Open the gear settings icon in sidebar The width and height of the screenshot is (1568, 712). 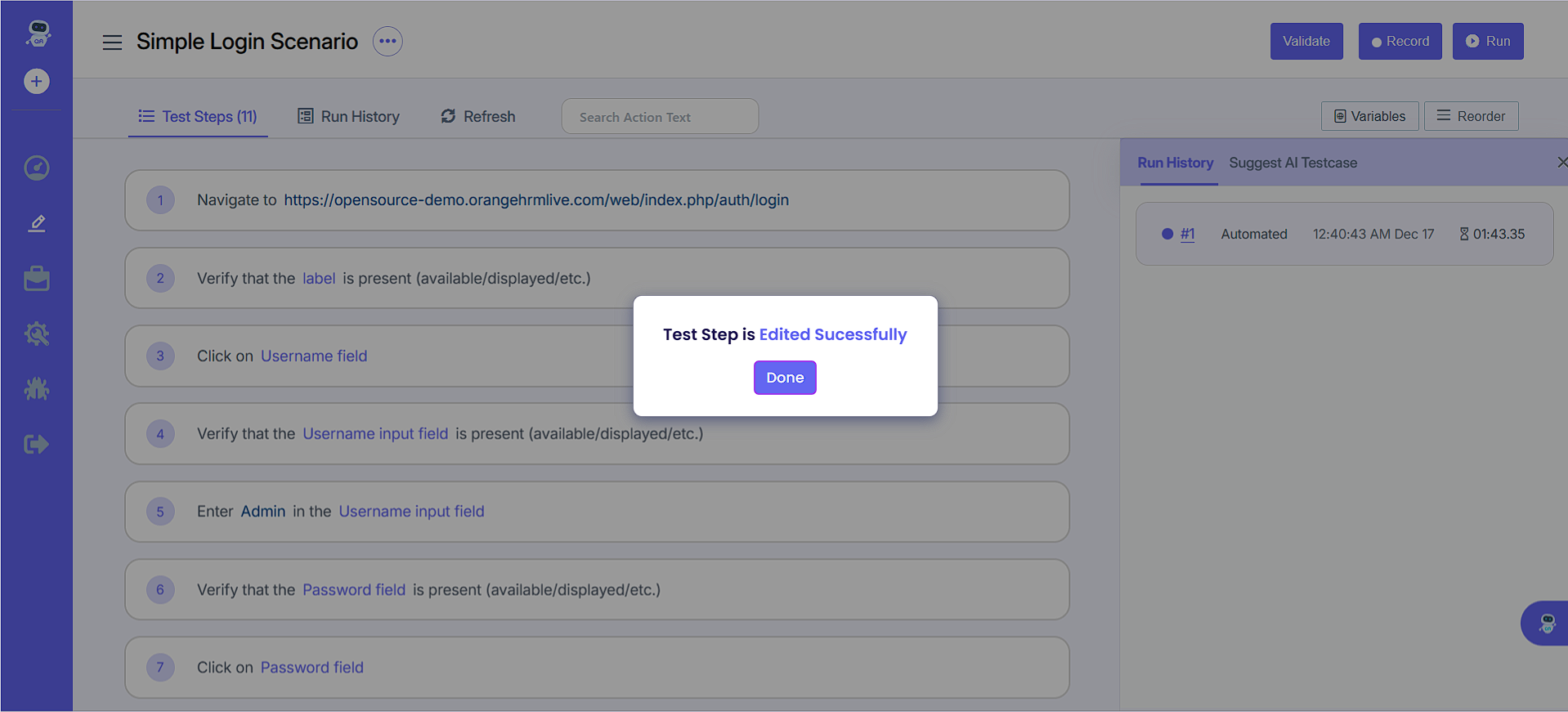click(37, 334)
